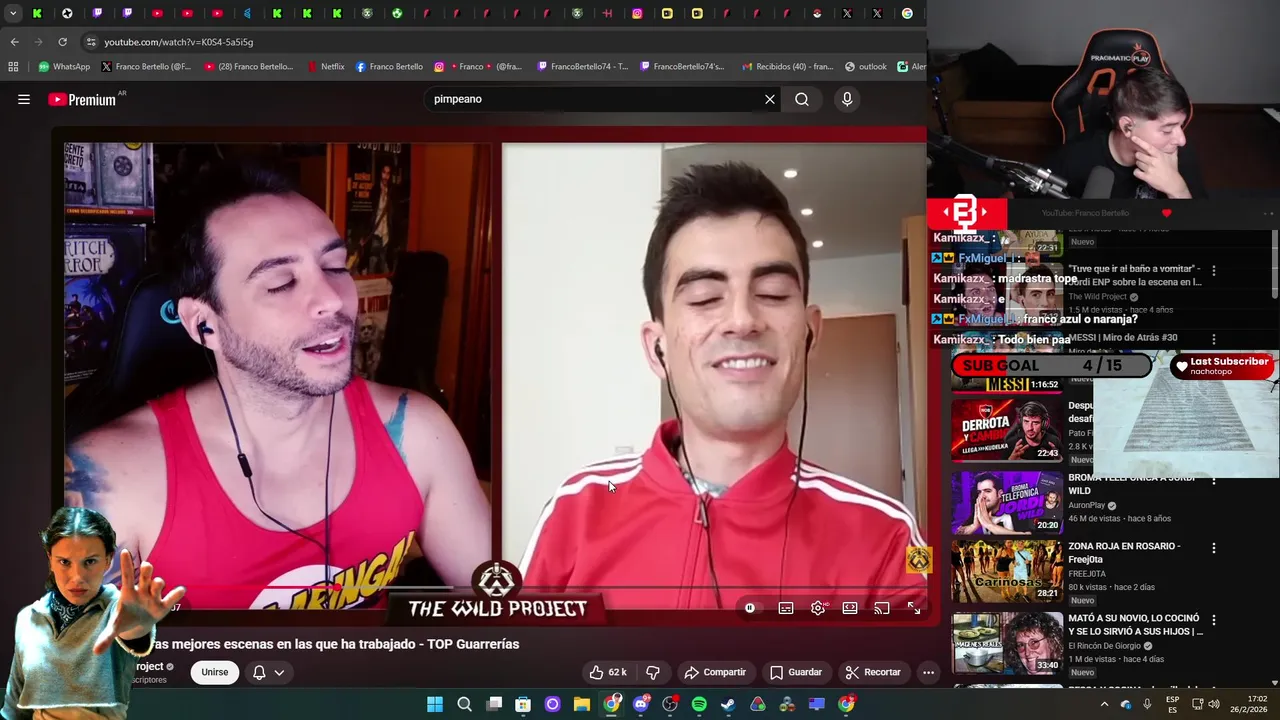Open Windows taskbar search
1280x720 pixels.
464,704
